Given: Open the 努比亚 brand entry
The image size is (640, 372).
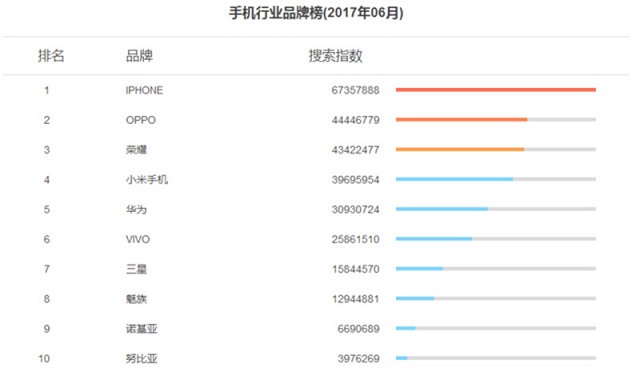Looking at the screenshot, I should pos(142,359).
